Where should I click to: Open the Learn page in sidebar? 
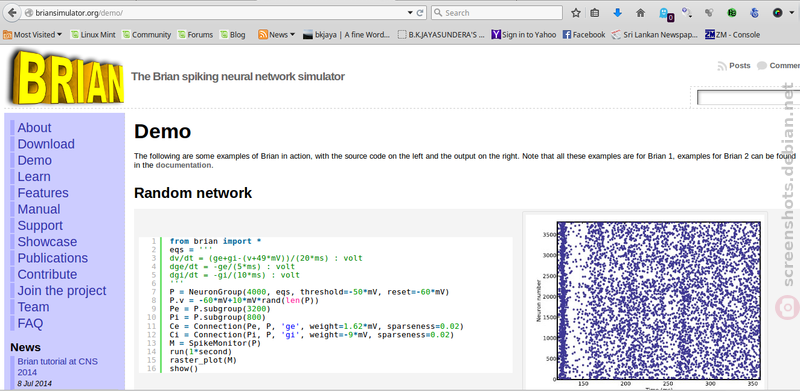pyautogui.click(x=34, y=177)
